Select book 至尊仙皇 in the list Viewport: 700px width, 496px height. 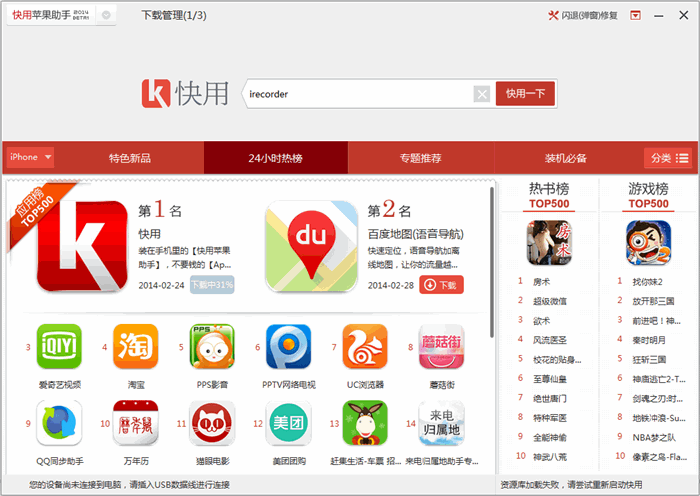point(550,379)
